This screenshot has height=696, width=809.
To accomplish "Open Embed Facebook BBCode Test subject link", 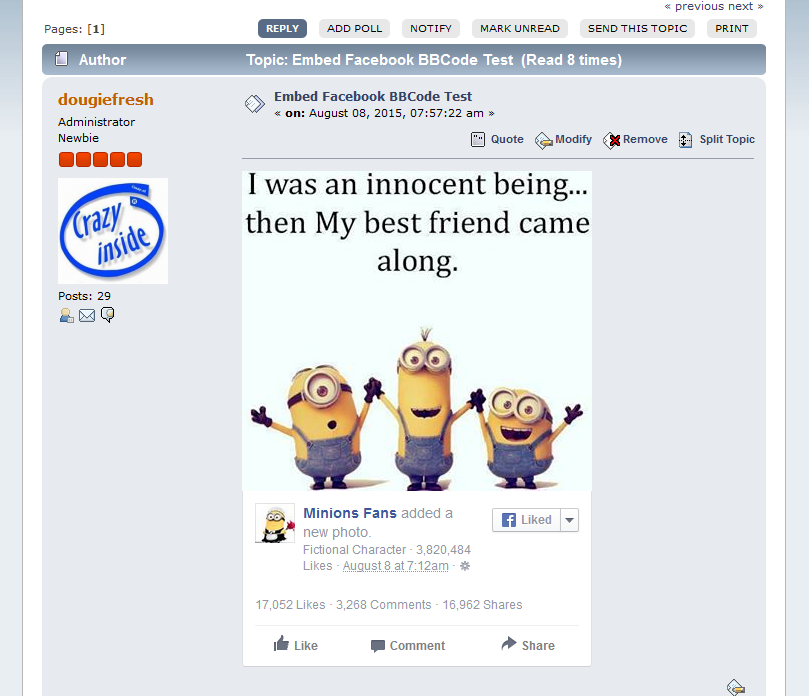I will [x=373, y=96].
